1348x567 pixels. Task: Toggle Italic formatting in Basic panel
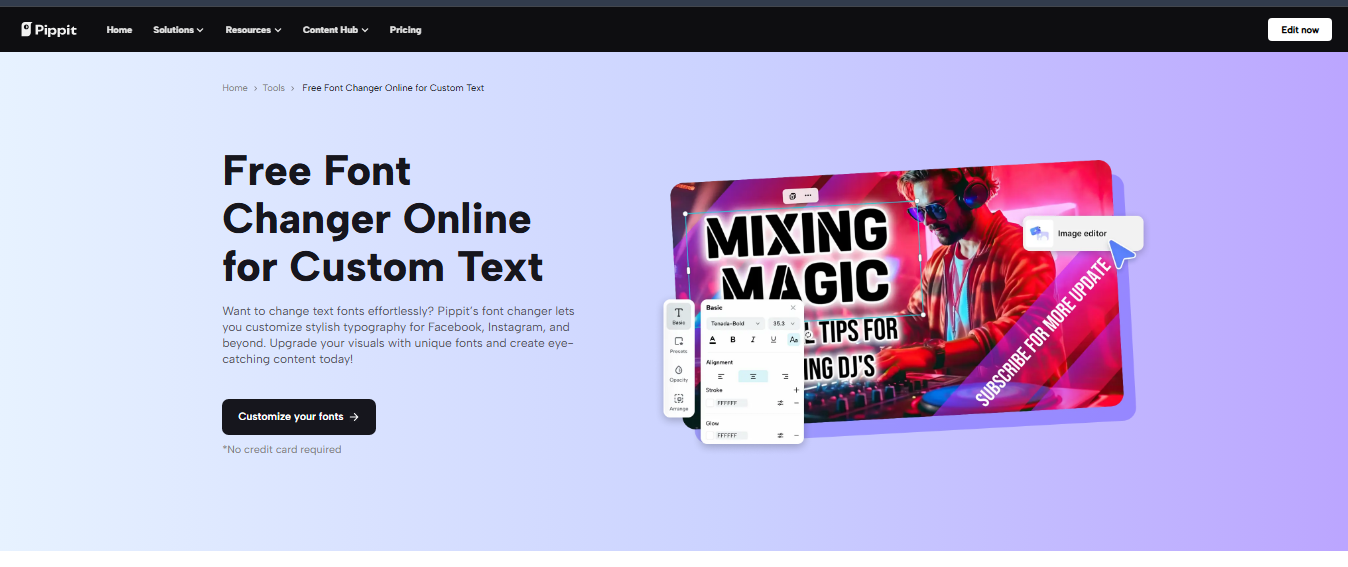point(753,340)
